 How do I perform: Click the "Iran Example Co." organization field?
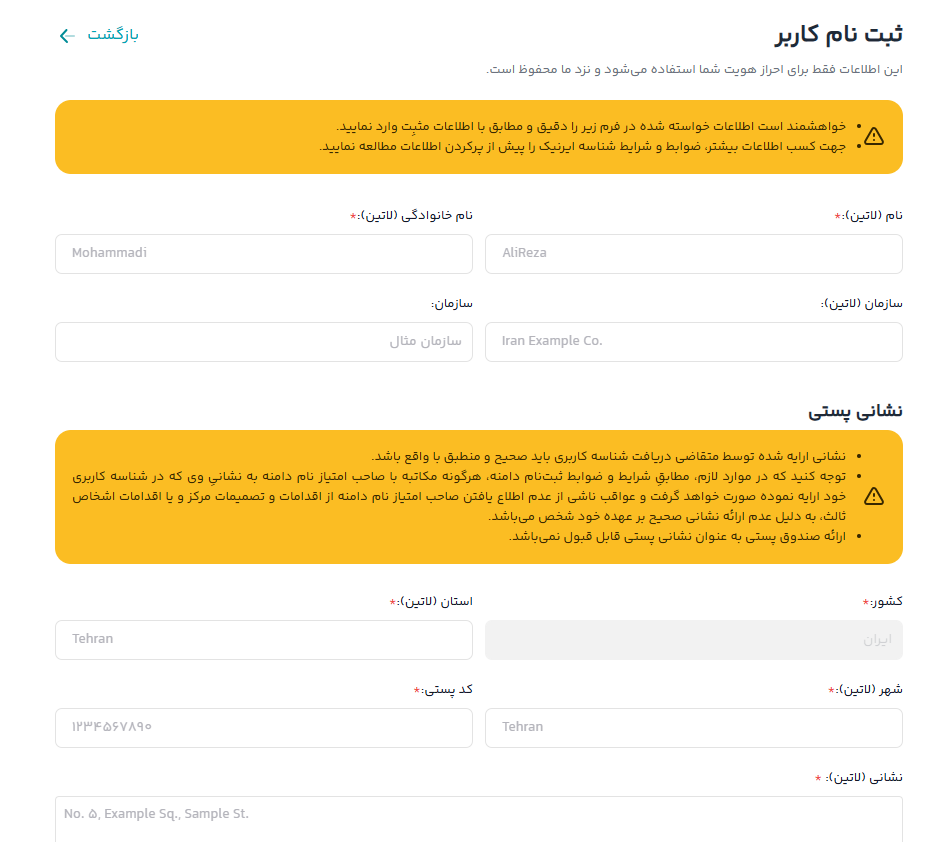(693, 342)
